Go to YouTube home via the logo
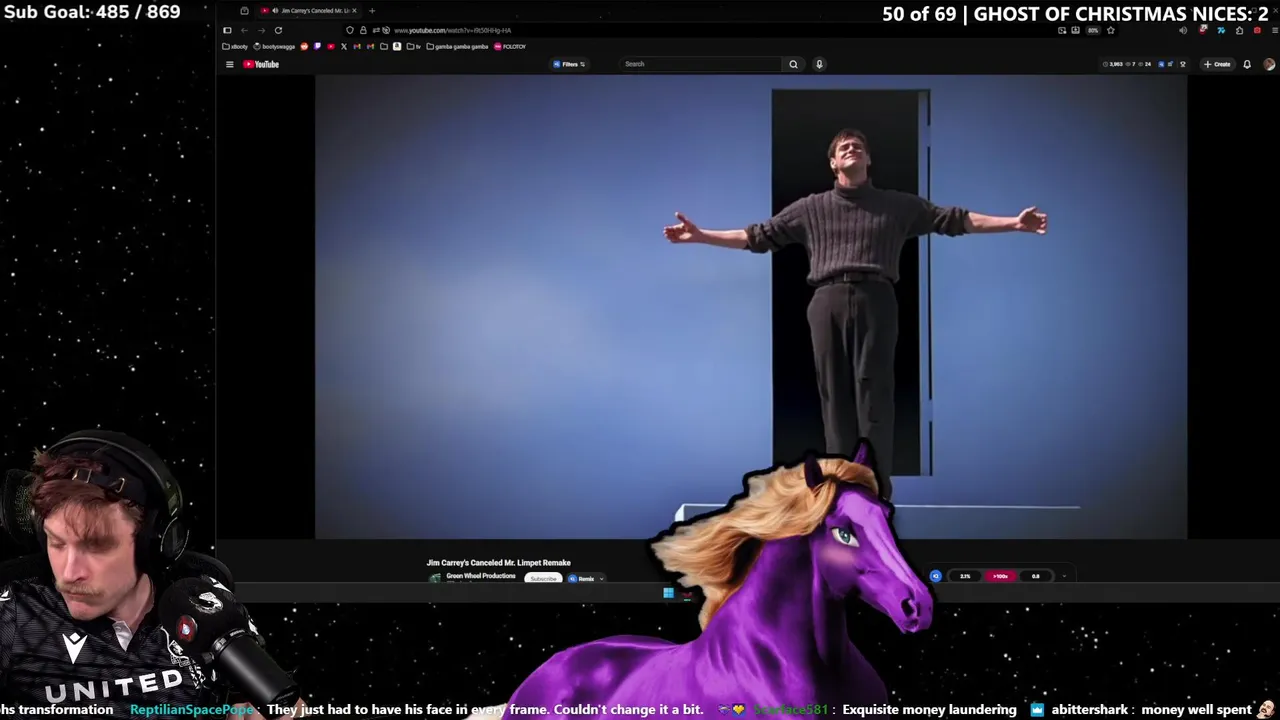The width and height of the screenshot is (1280, 720). click(x=261, y=64)
